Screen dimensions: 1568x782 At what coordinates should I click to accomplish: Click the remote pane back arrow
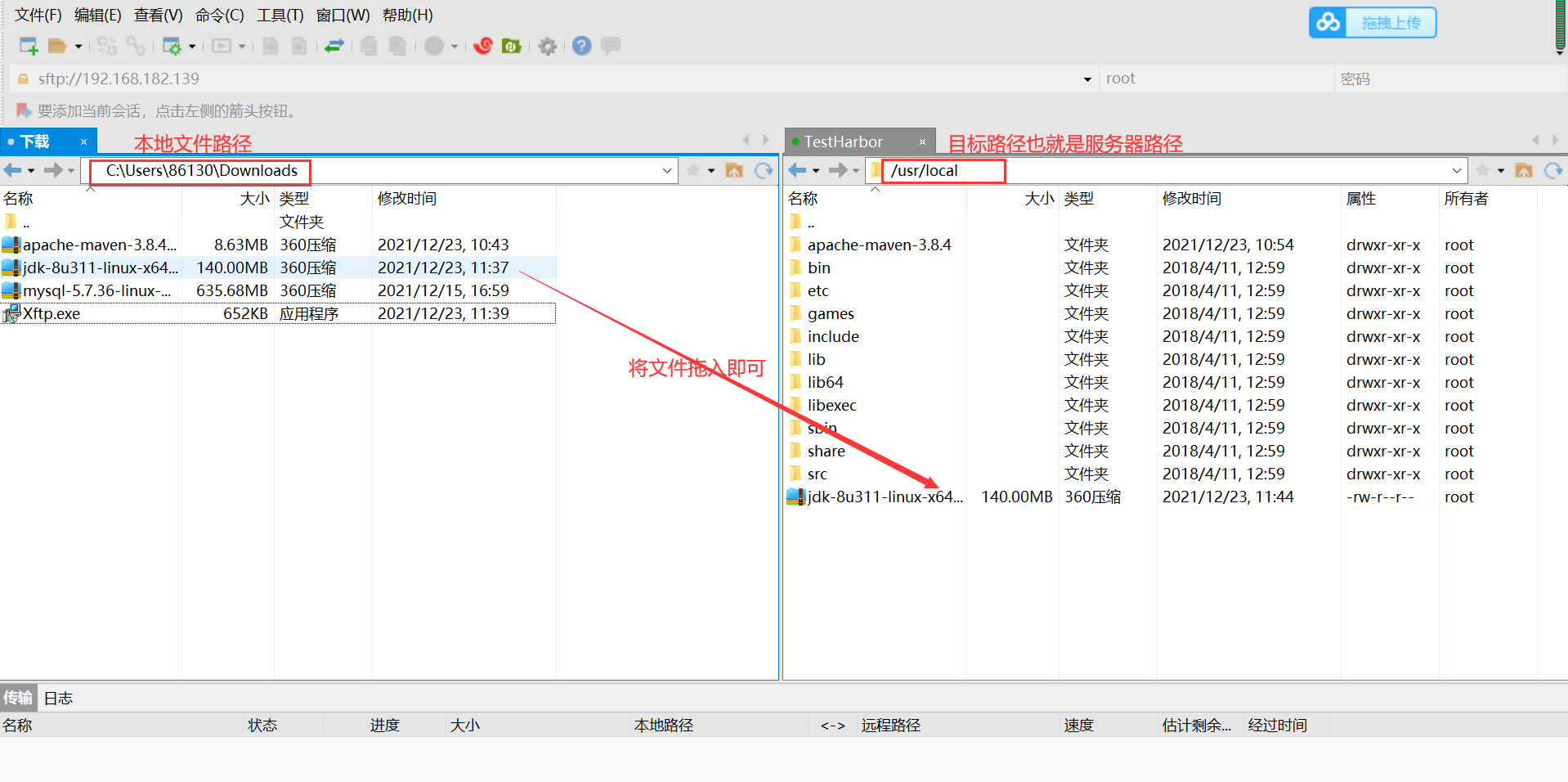(798, 170)
